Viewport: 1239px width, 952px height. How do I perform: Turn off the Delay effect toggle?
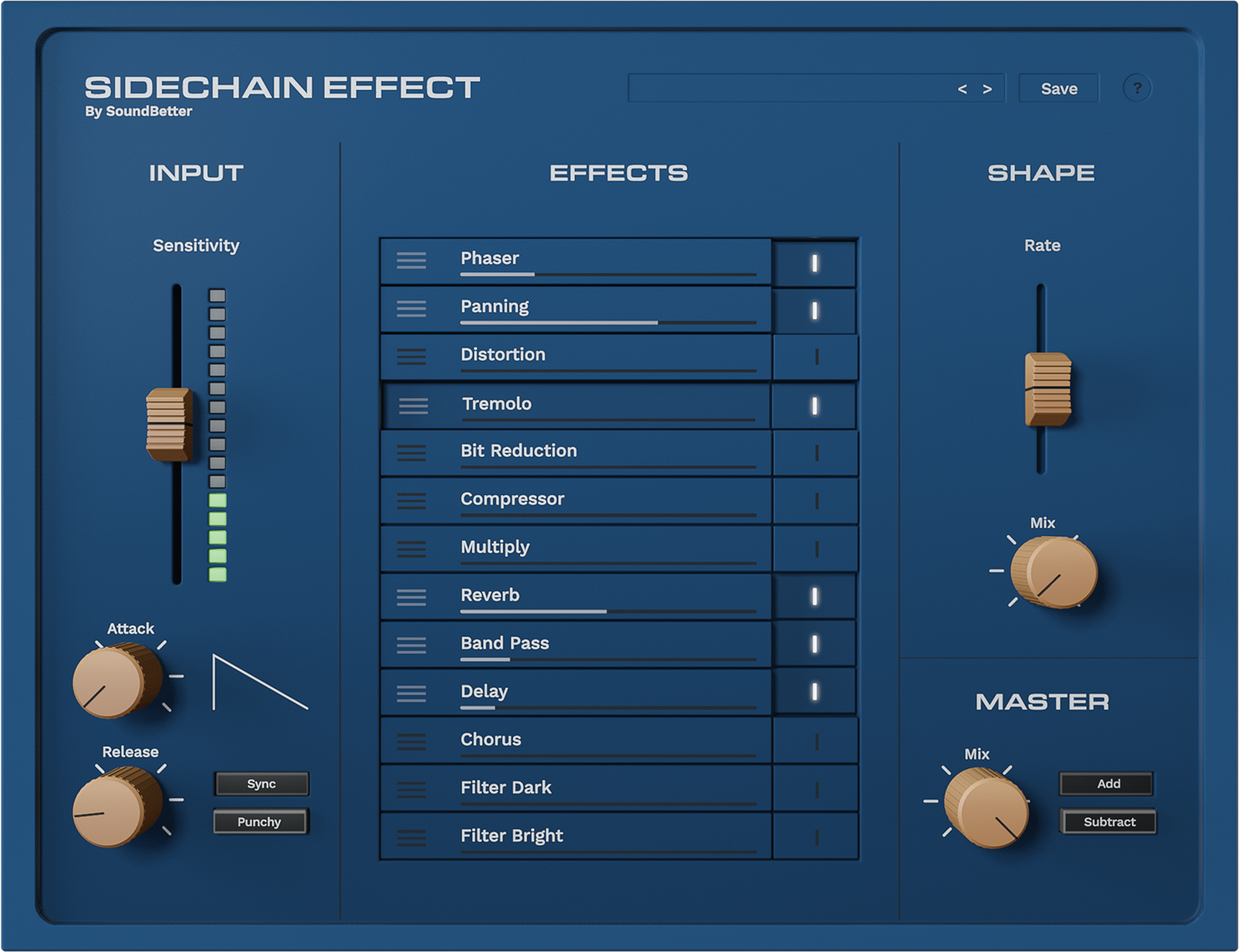pos(815,692)
